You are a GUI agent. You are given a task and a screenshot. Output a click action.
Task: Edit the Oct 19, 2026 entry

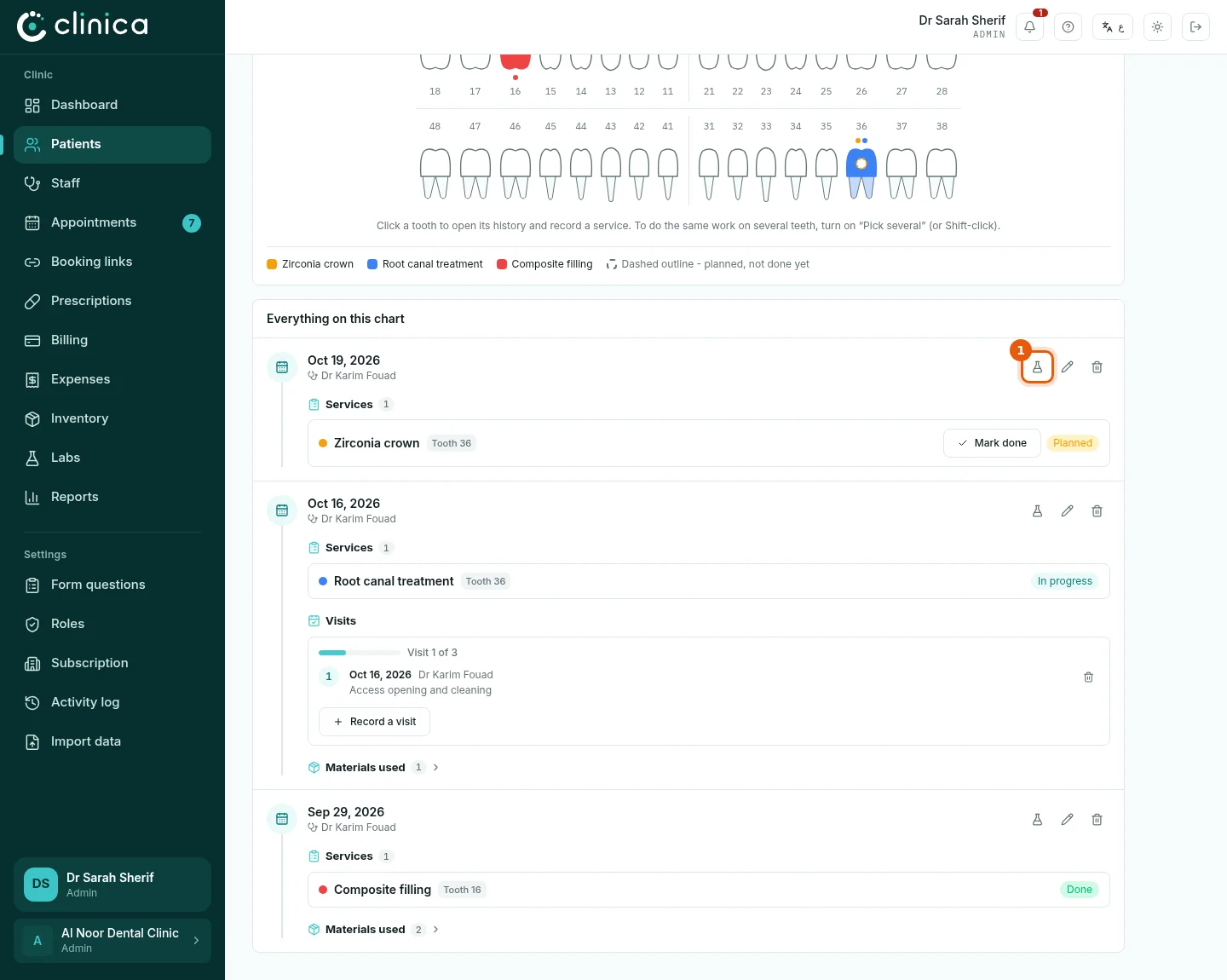[x=1067, y=367]
